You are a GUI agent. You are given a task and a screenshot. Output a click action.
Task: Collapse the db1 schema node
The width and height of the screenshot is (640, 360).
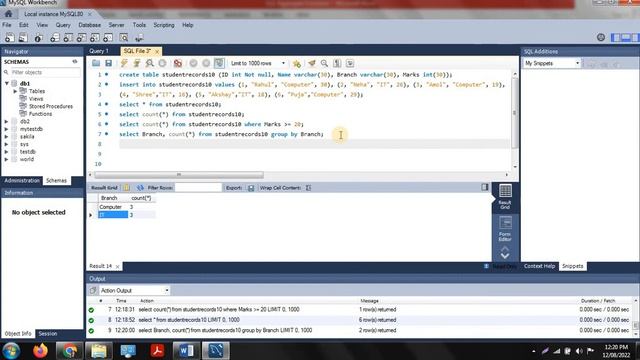point(7,83)
